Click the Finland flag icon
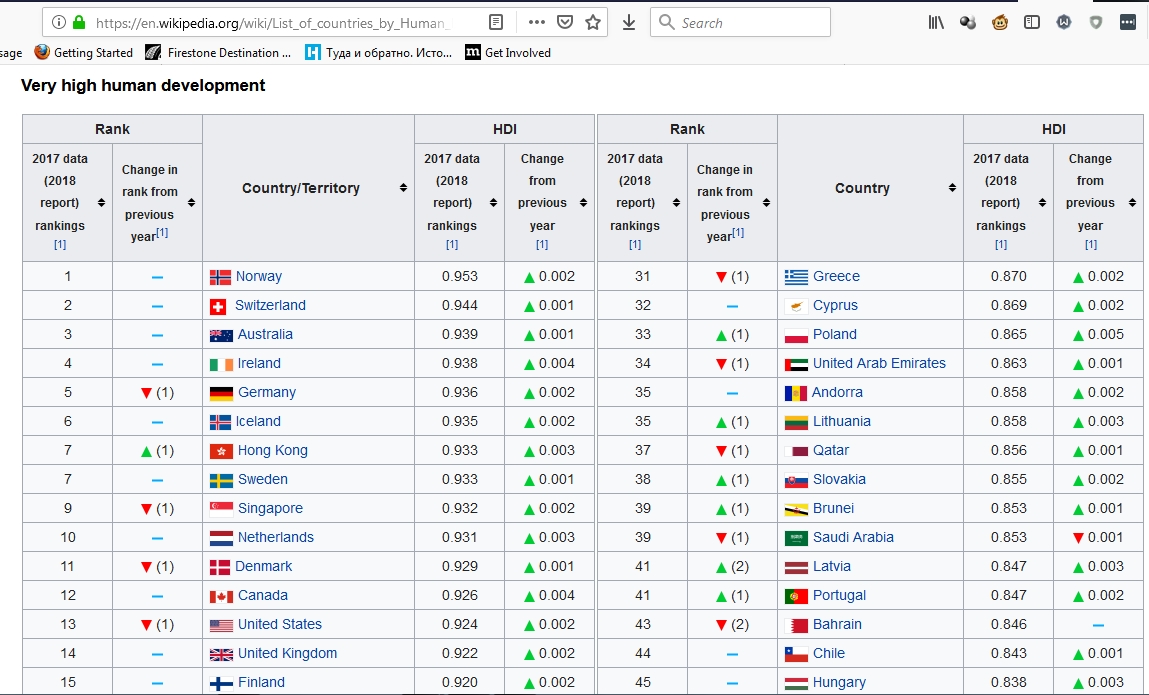This screenshot has width=1149, height=695. [x=221, y=683]
